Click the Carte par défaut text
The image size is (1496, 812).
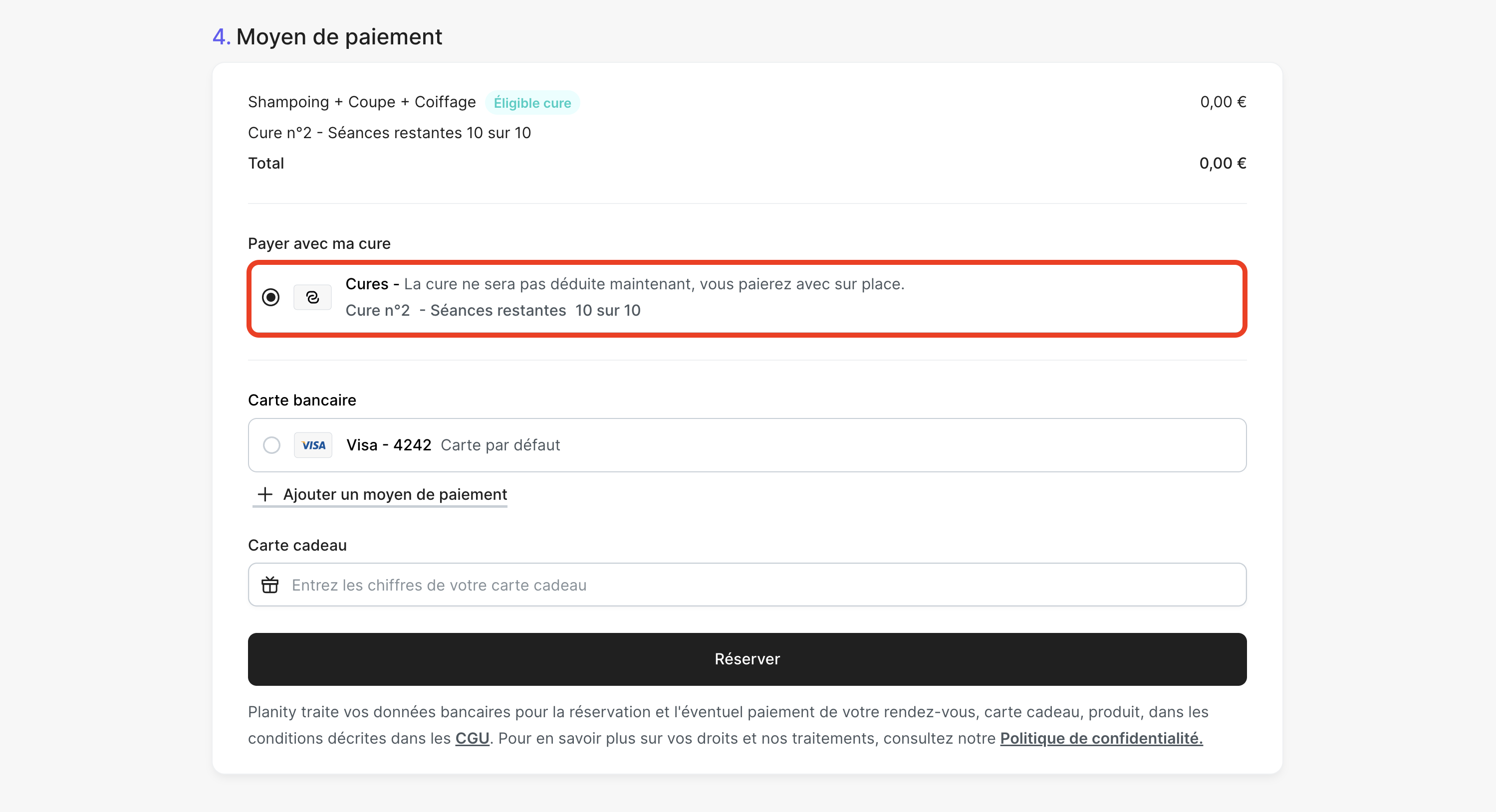point(500,445)
